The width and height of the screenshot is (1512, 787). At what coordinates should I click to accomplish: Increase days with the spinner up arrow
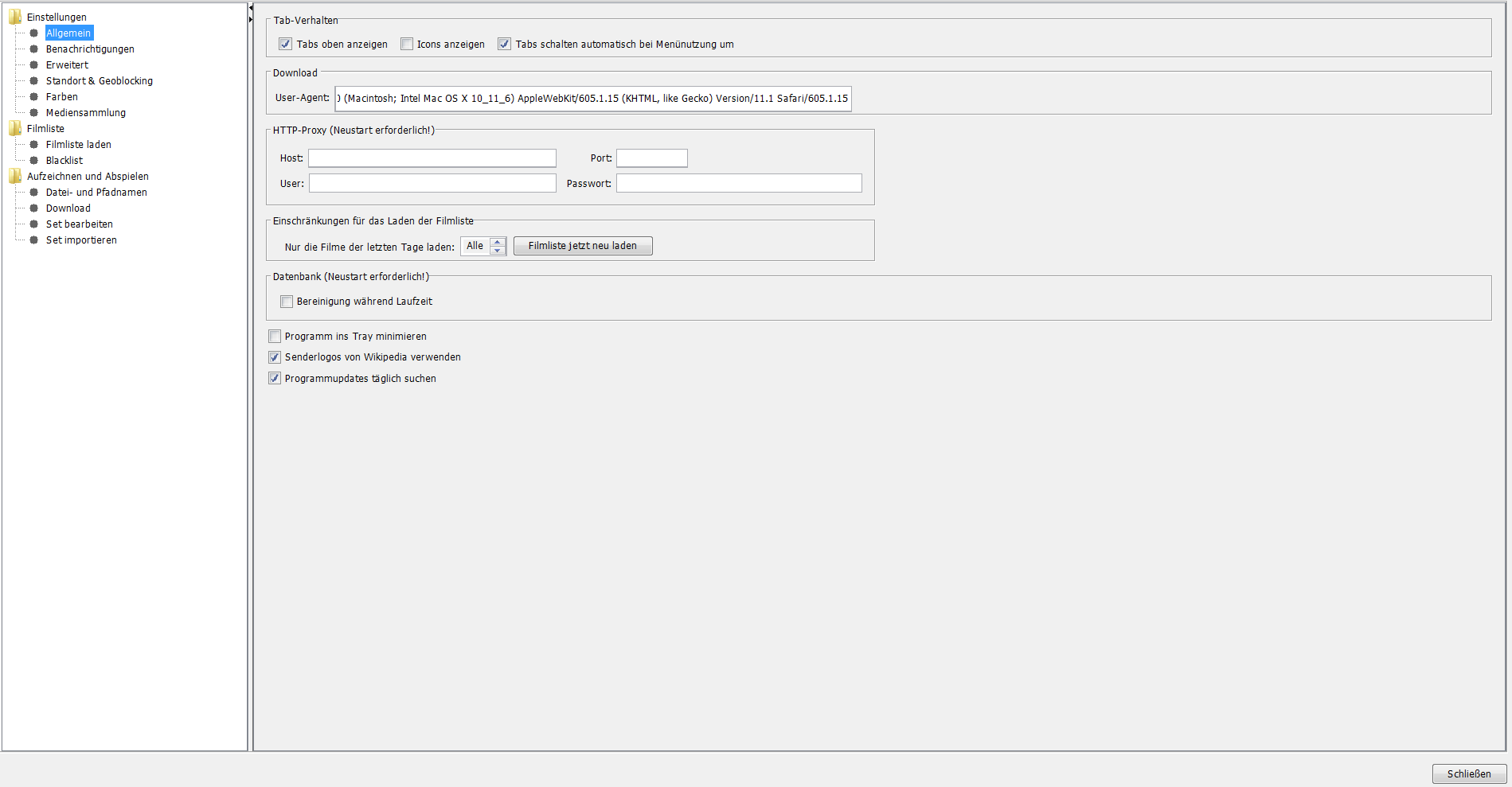498,241
